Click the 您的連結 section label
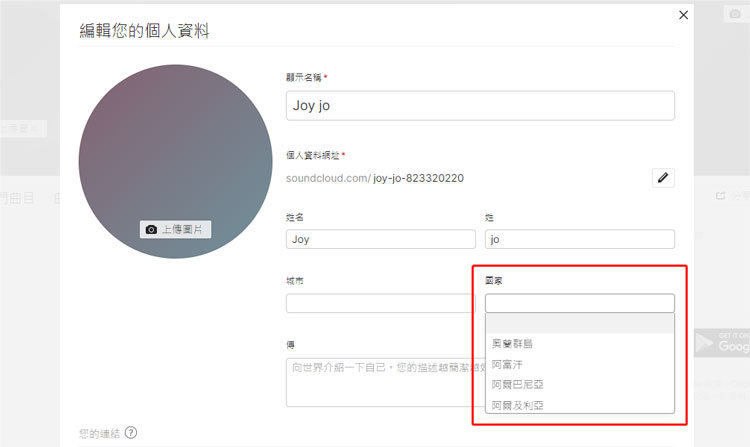The image size is (750, 447). click(99, 433)
